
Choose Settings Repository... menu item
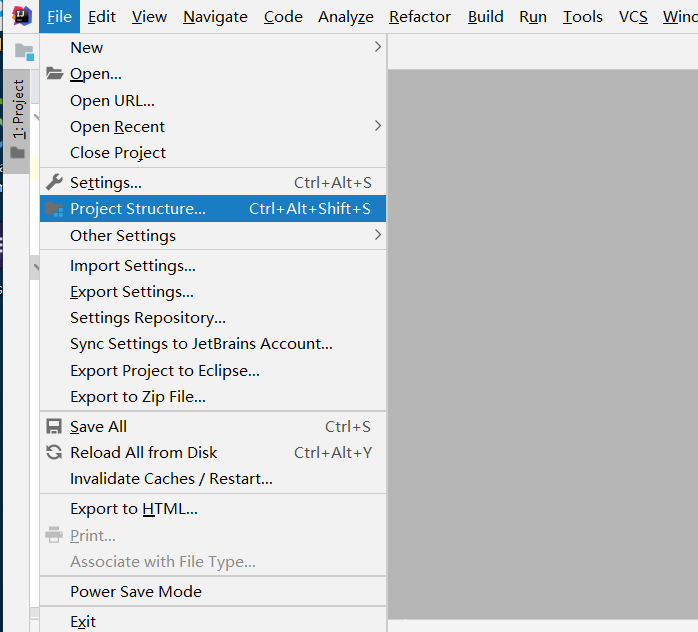point(213,317)
